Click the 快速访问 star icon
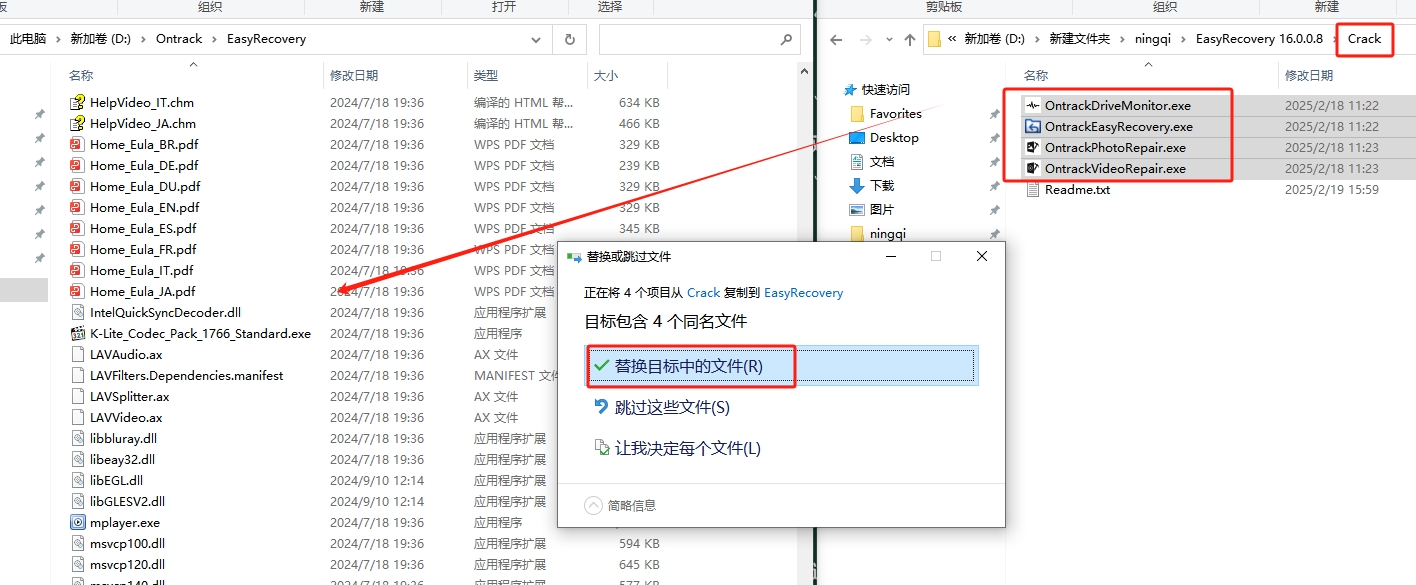Viewport: 1416px width, 585px height. tap(851, 89)
